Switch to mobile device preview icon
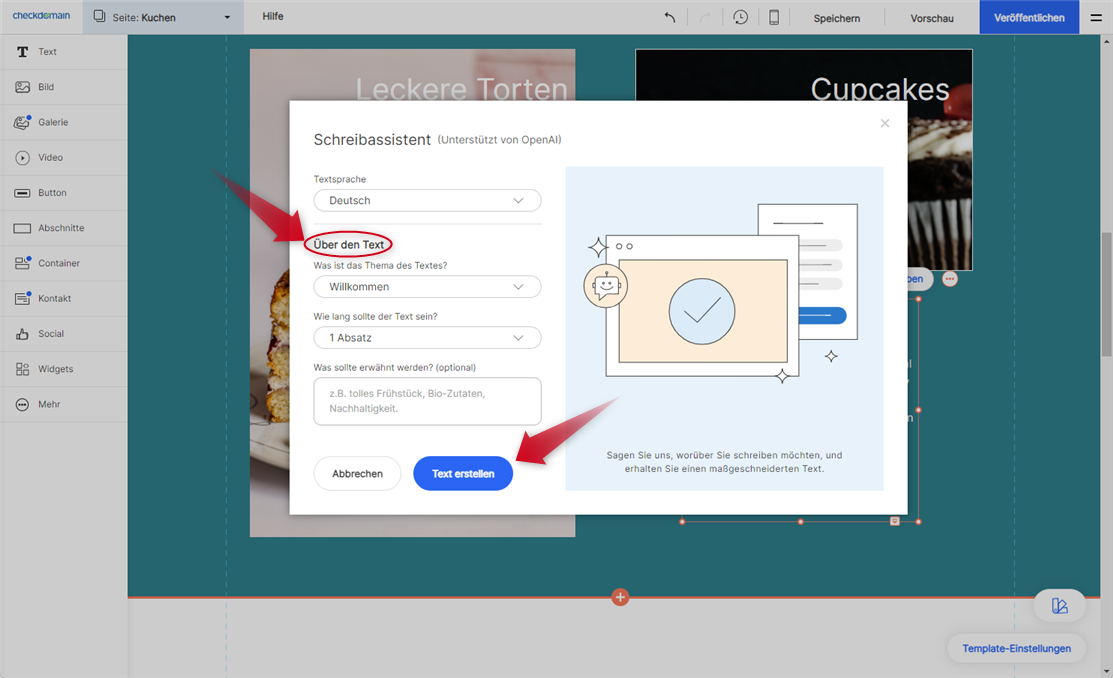Screen dimensions: 1113x678 774,17
